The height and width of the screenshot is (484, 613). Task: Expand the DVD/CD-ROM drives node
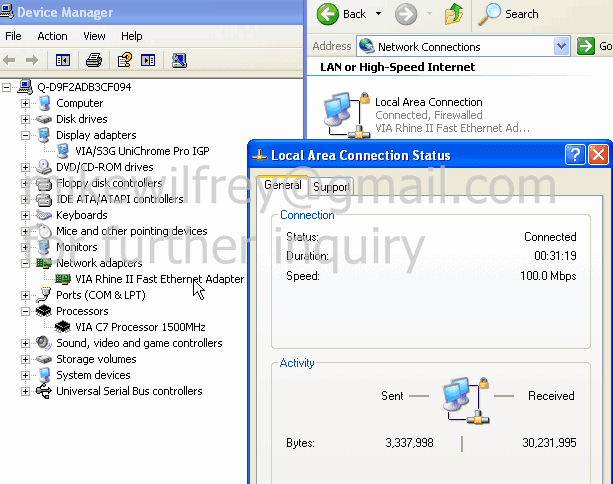tap(25, 167)
